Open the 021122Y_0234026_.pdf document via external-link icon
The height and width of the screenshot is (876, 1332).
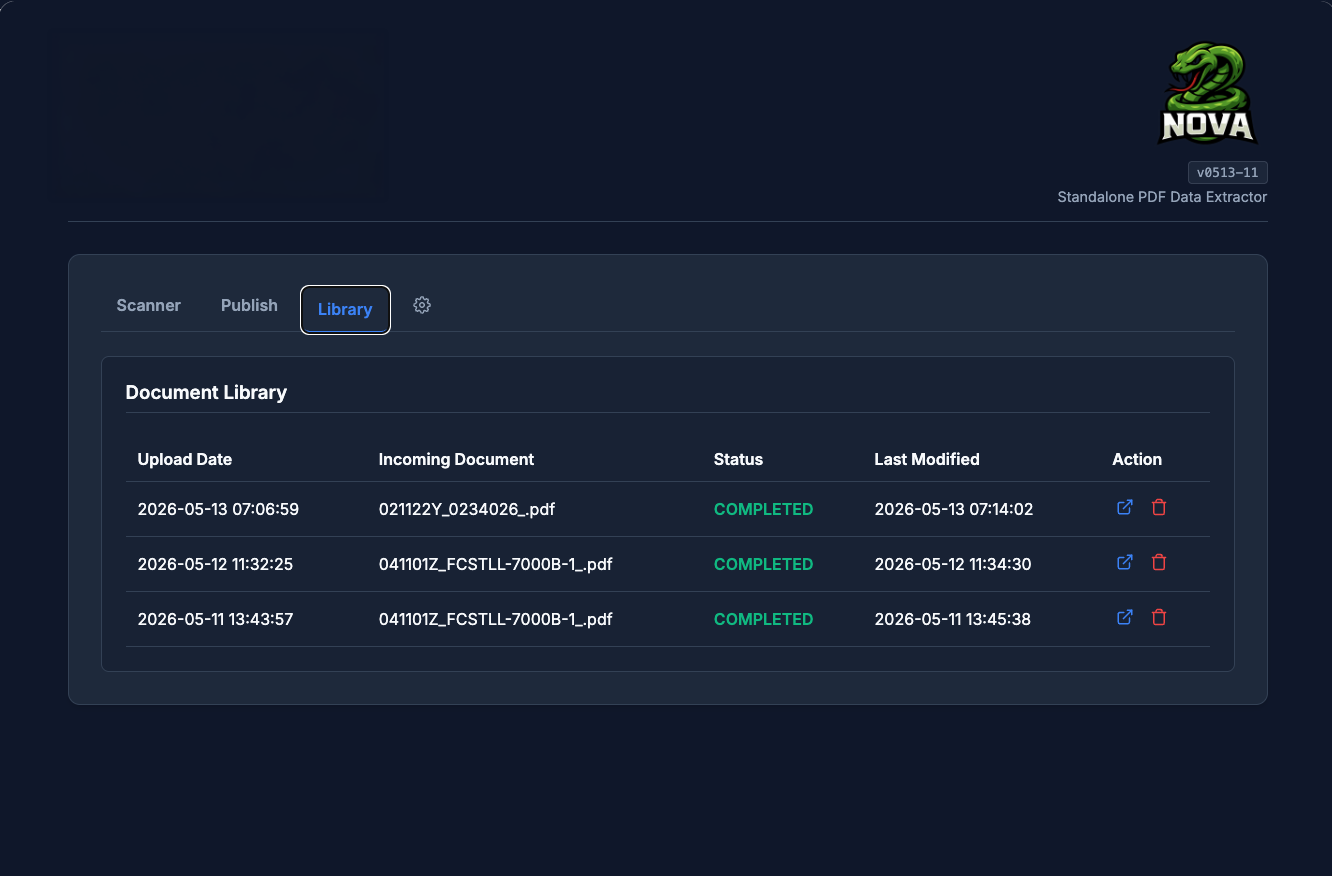click(x=1125, y=507)
